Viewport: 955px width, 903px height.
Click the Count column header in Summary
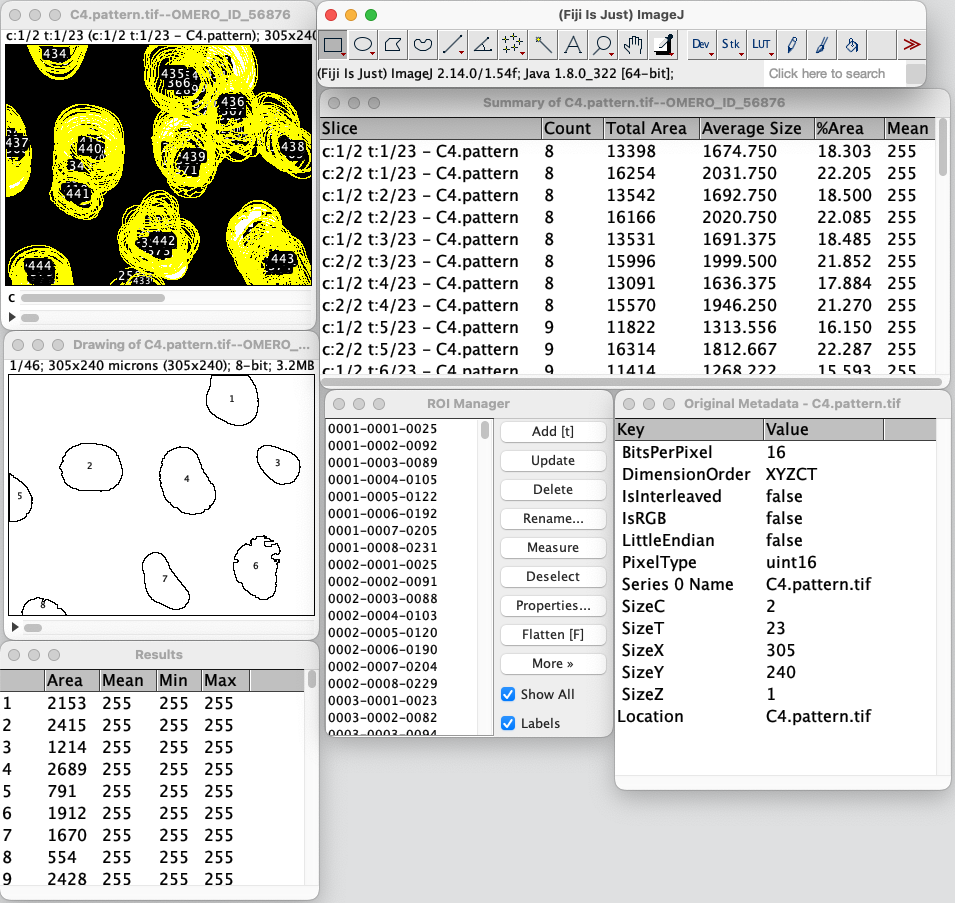pos(572,128)
